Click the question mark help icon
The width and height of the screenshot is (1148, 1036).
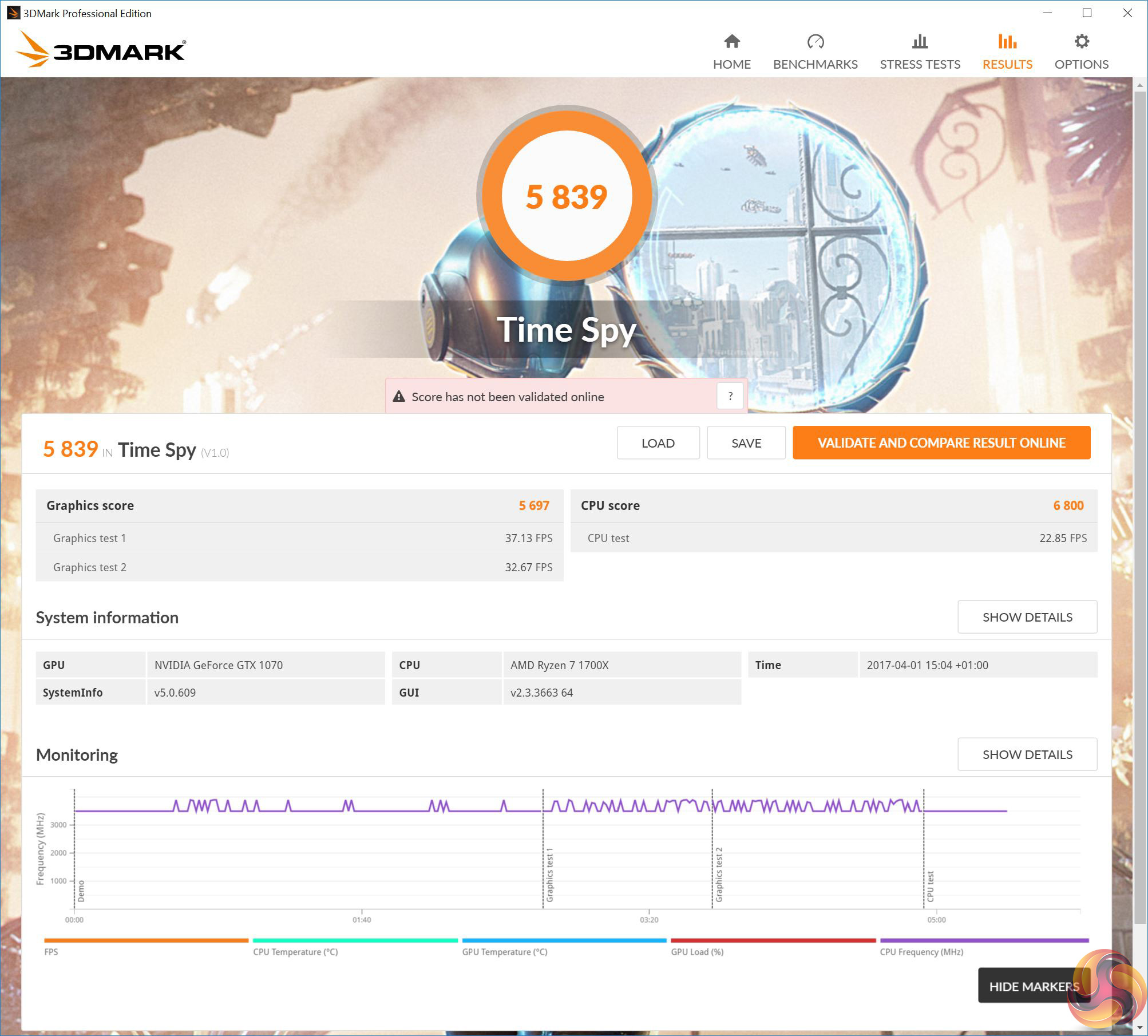[x=730, y=396]
